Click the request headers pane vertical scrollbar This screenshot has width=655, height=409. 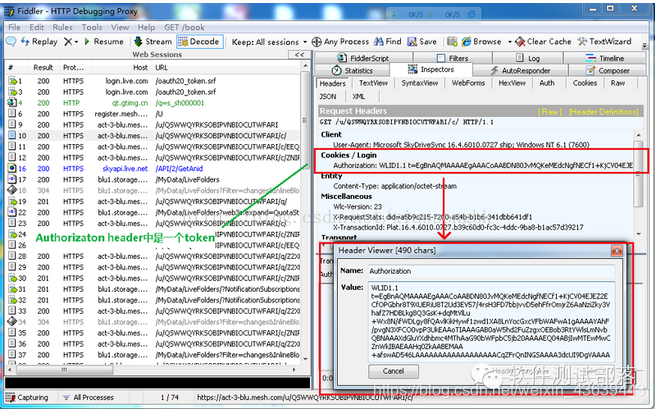(638, 184)
